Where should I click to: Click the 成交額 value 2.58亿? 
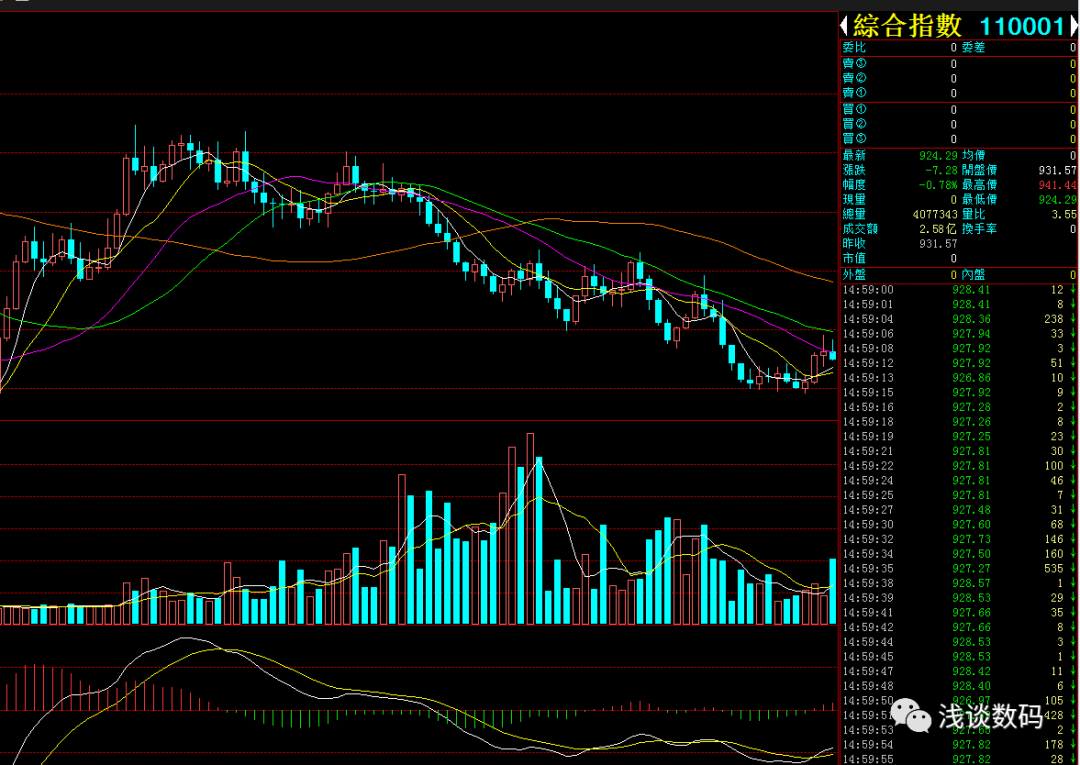937,229
